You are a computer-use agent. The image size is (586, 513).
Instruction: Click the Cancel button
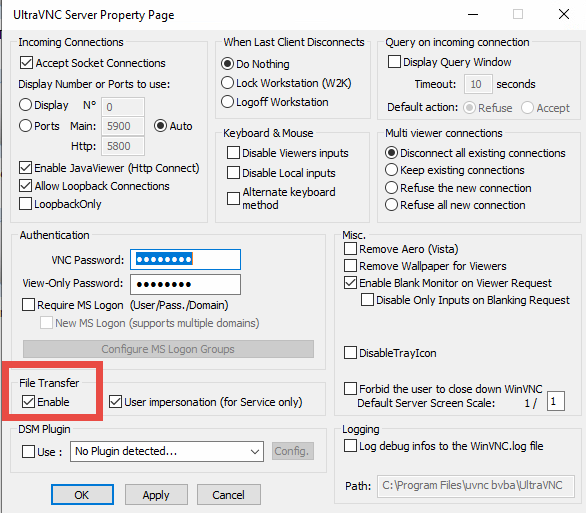(228, 495)
